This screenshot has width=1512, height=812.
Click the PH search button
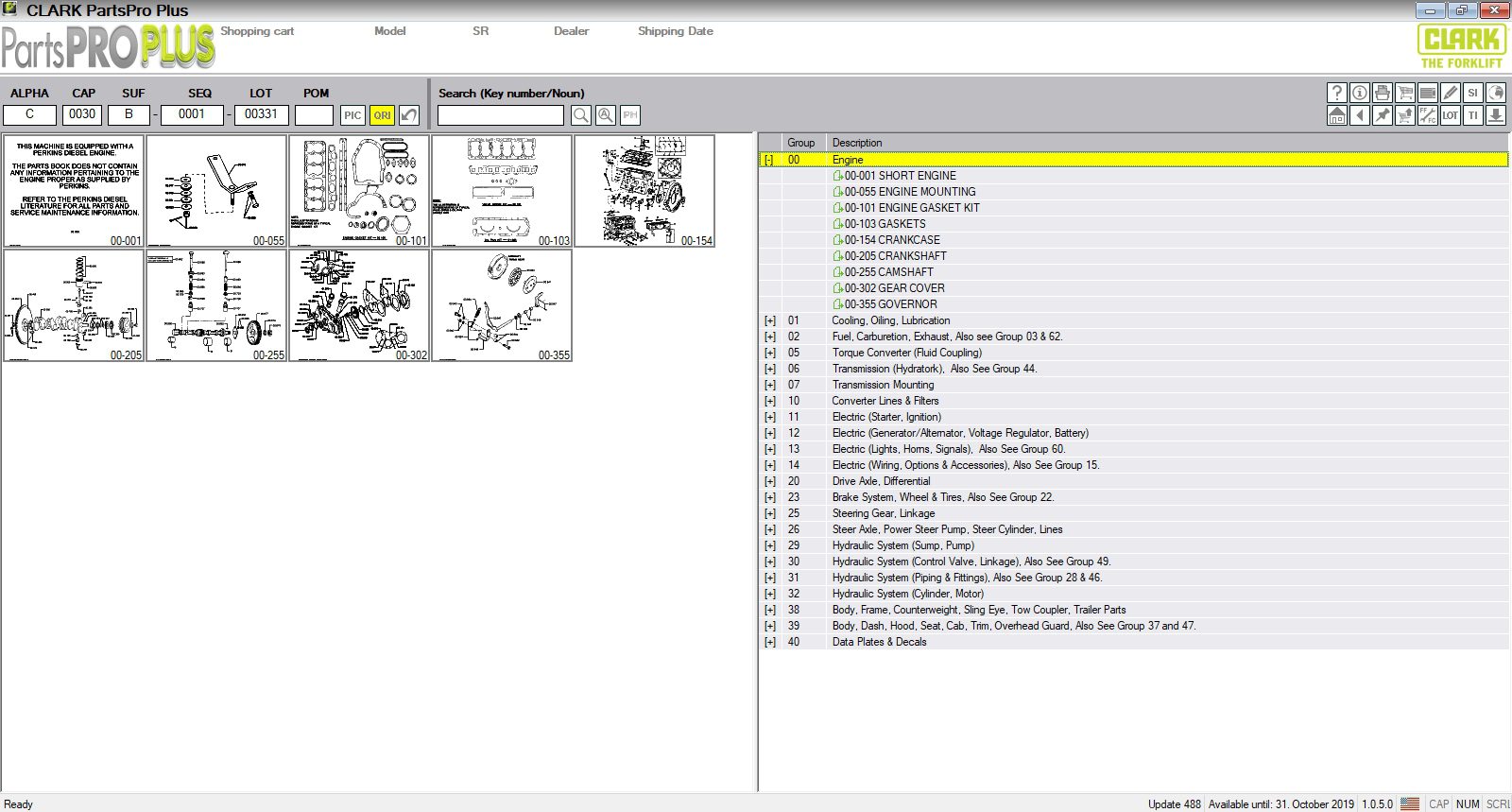click(630, 115)
